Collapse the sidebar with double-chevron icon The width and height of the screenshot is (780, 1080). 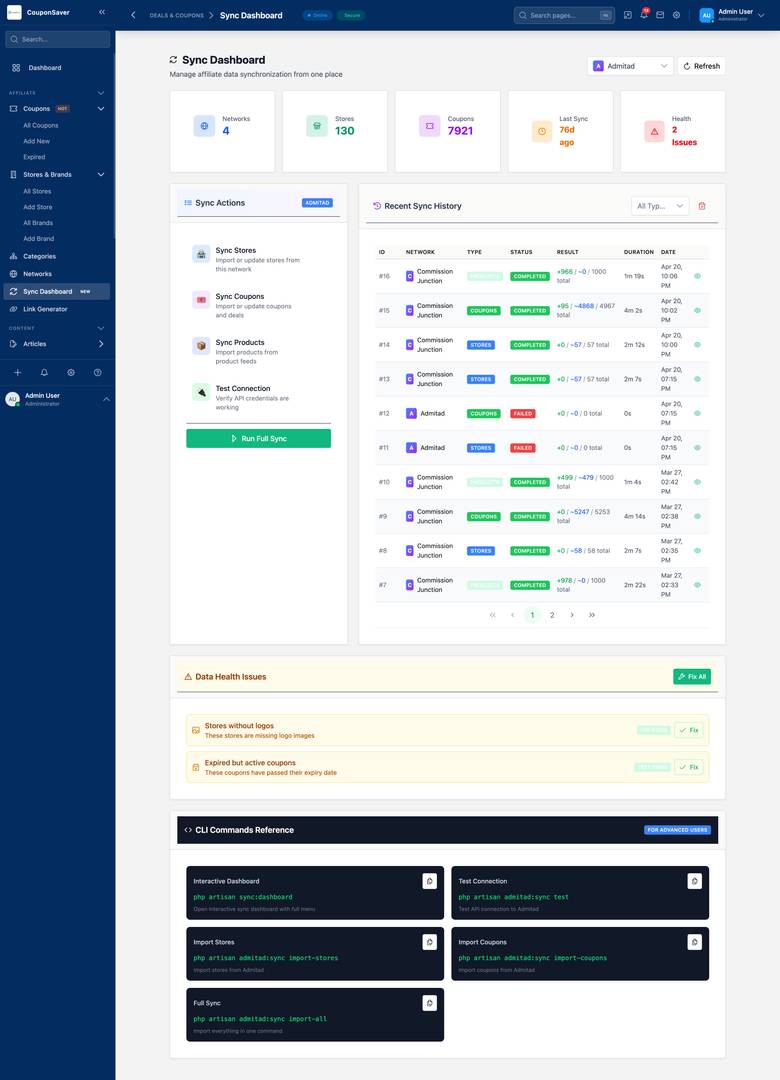[x=102, y=12]
